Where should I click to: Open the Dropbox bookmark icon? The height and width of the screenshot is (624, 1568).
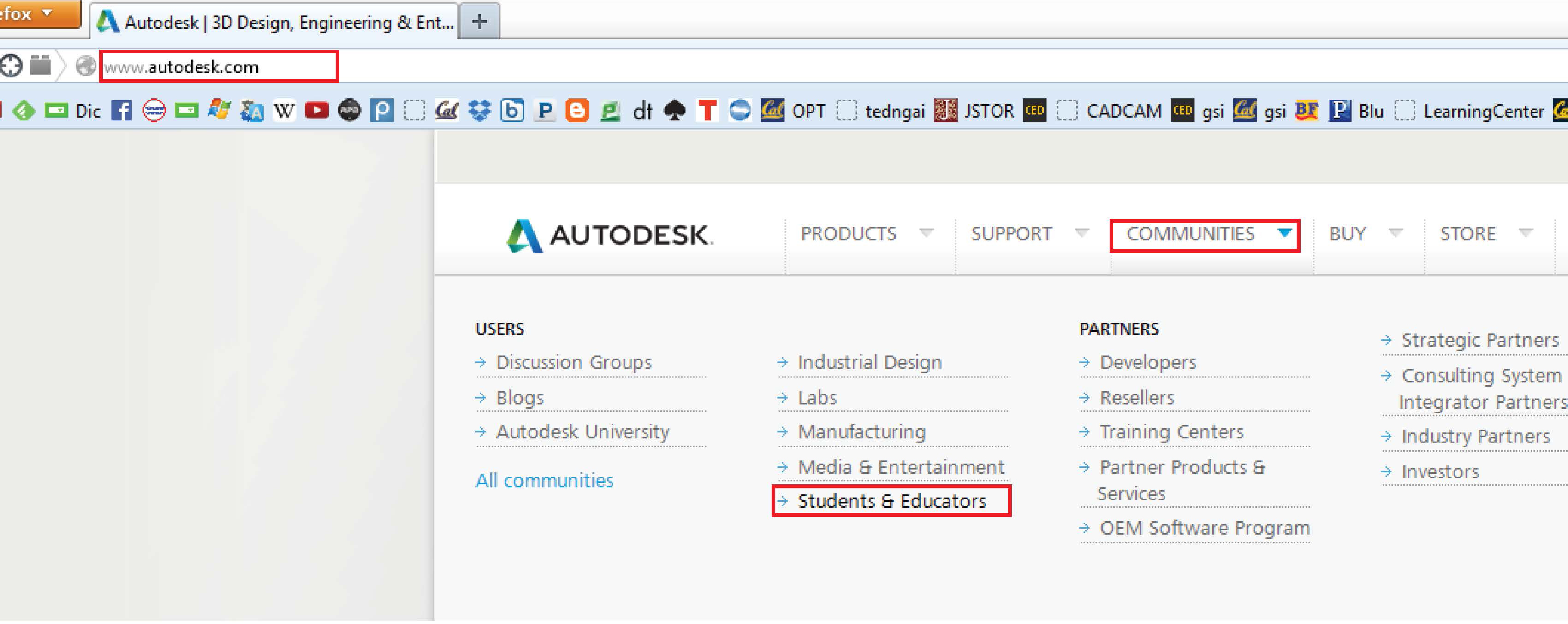(x=480, y=111)
